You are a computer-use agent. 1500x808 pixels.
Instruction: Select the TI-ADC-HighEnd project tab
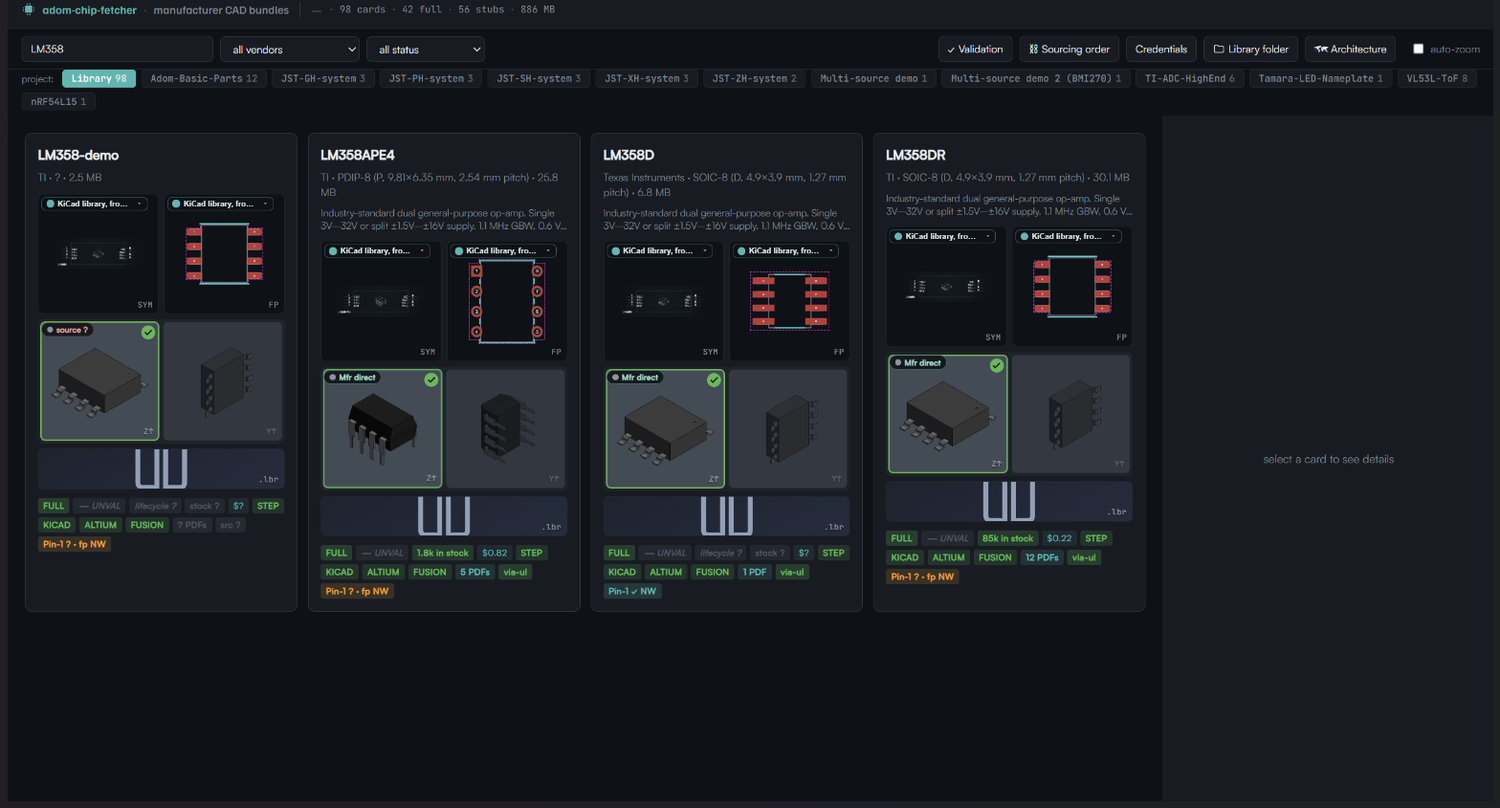pos(1190,78)
